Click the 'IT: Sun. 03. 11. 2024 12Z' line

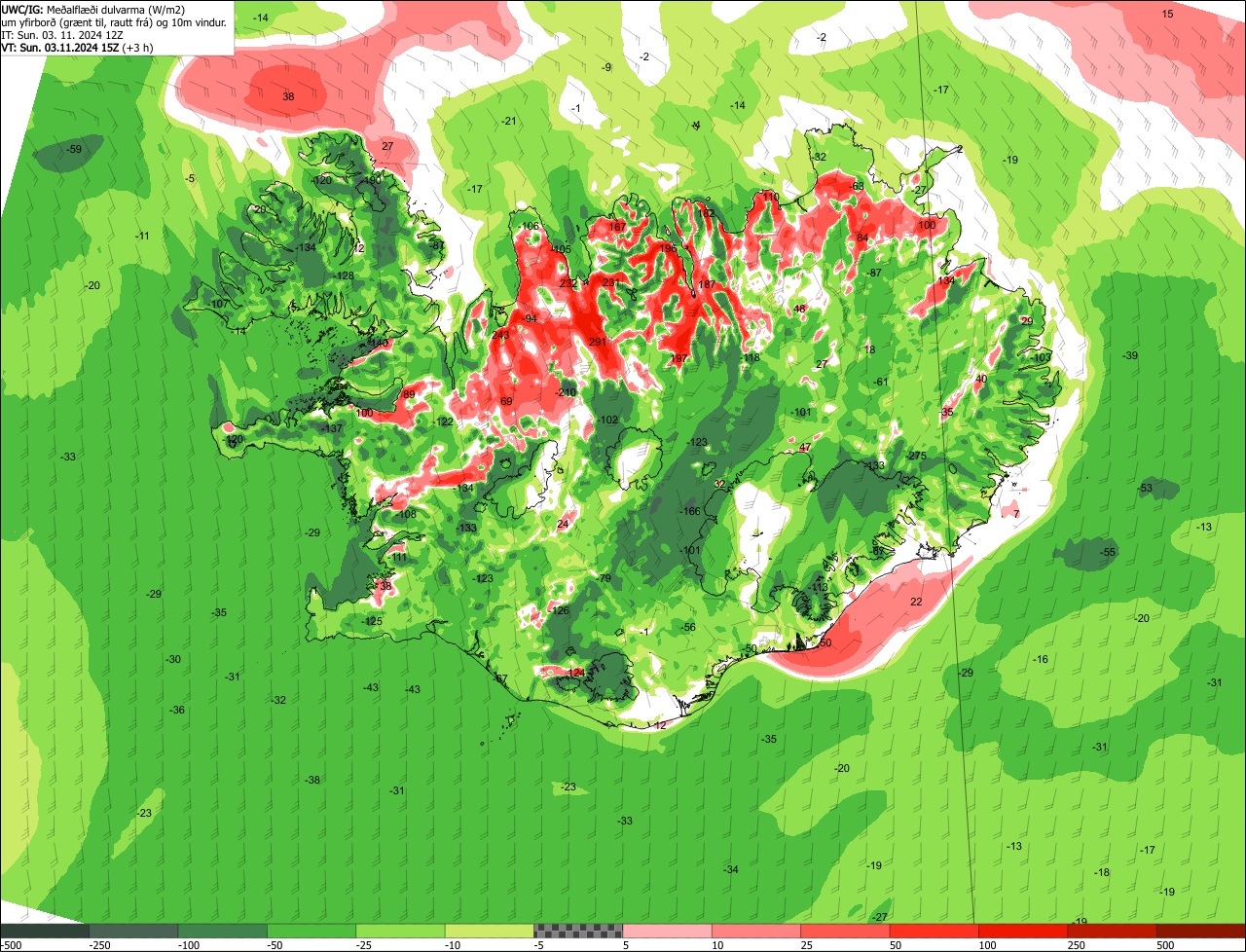(64, 34)
